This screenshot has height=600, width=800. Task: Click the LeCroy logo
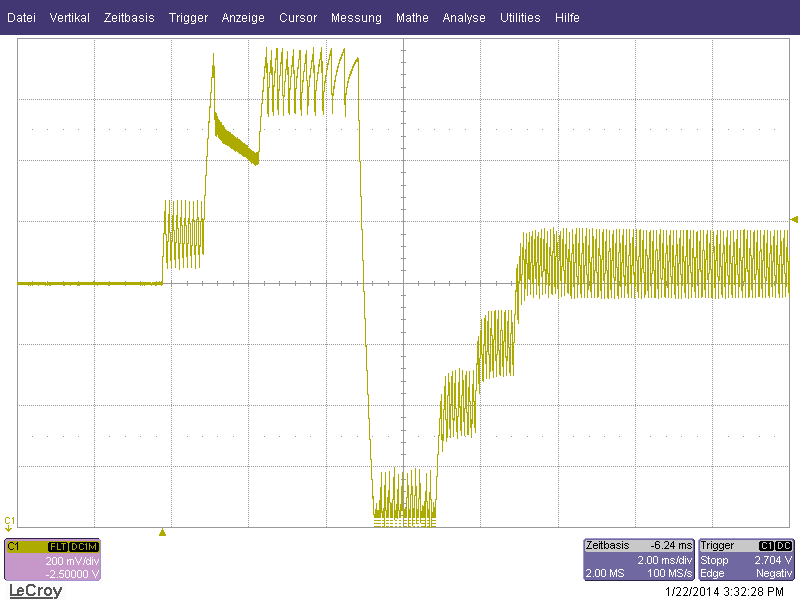click(36, 591)
